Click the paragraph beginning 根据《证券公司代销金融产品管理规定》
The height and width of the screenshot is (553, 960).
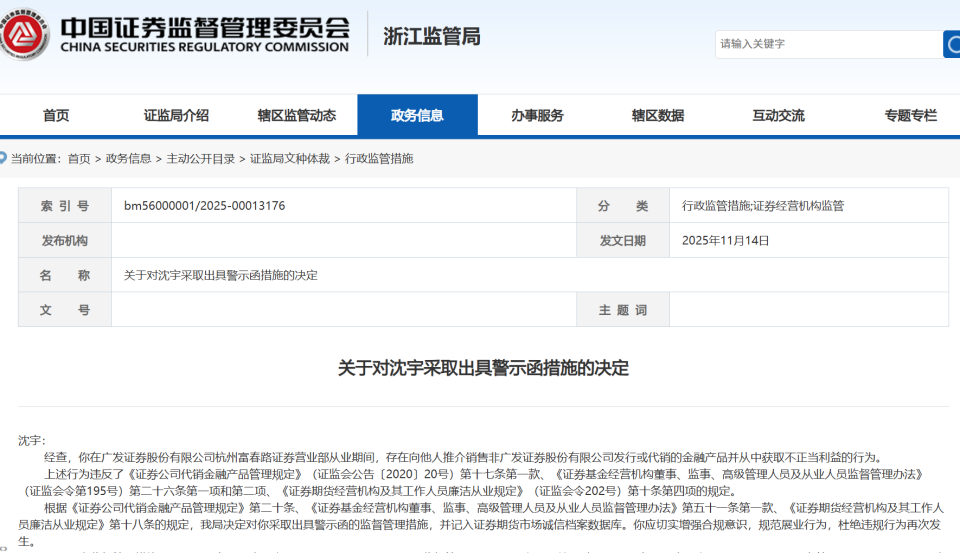[x=481, y=524]
